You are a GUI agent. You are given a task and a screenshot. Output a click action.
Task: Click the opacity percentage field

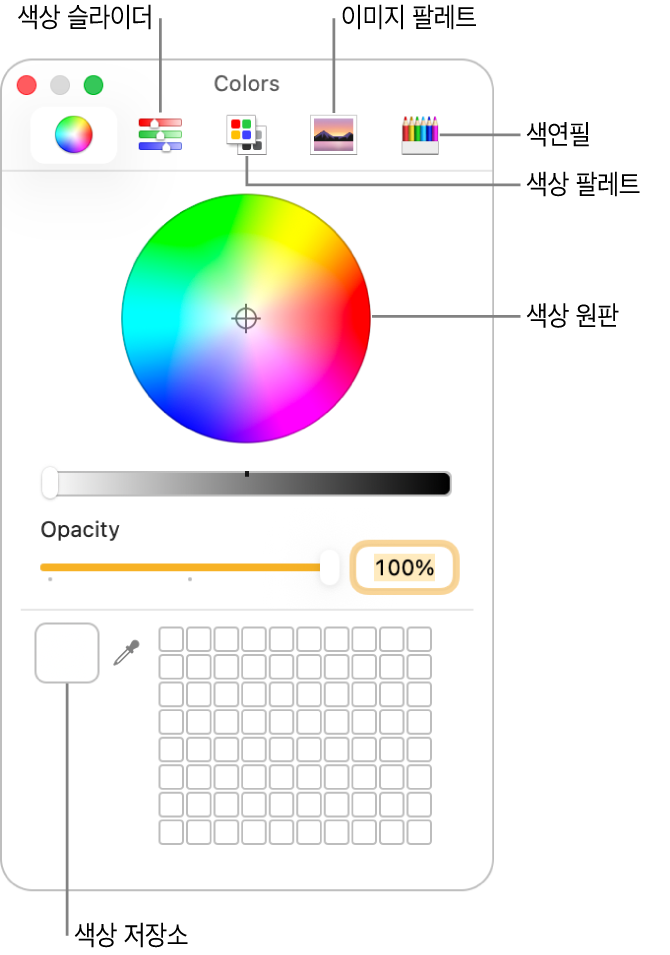click(x=405, y=568)
